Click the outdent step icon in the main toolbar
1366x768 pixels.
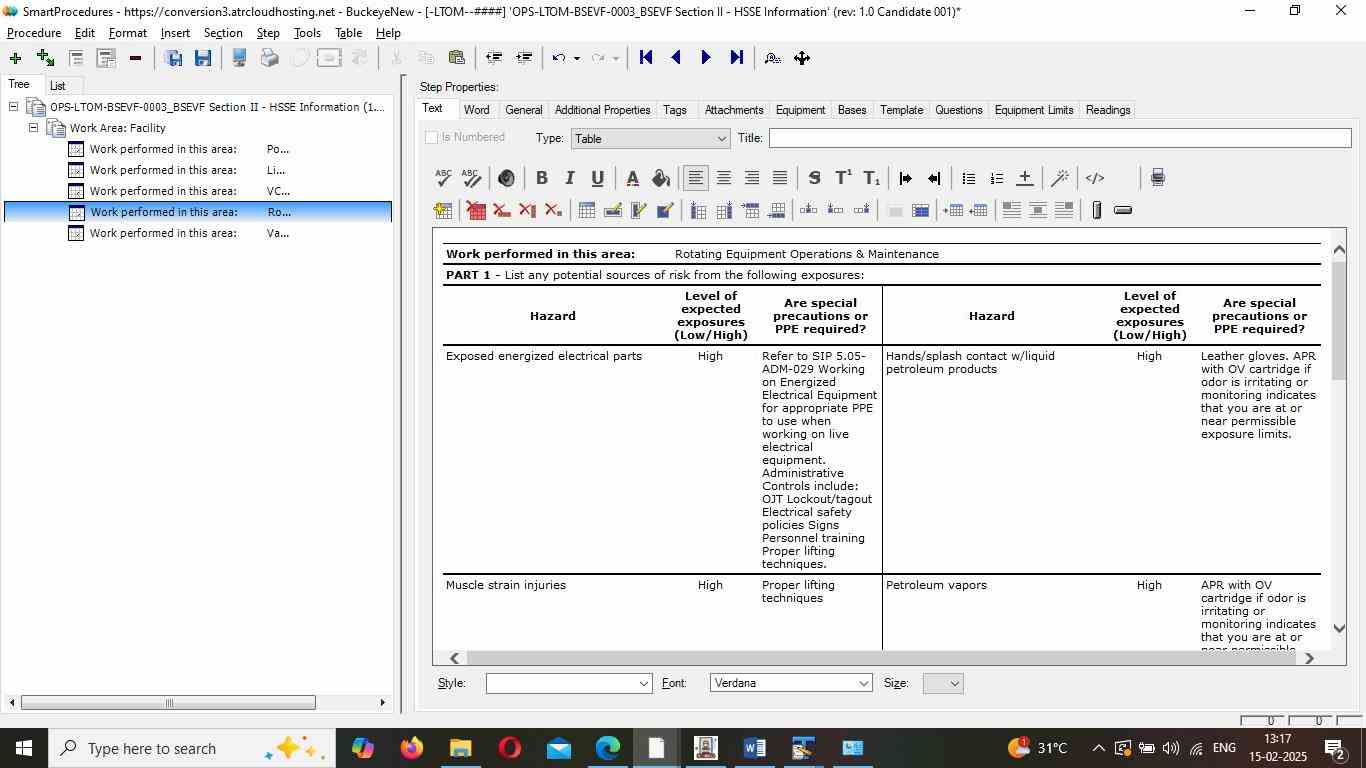(493, 58)
